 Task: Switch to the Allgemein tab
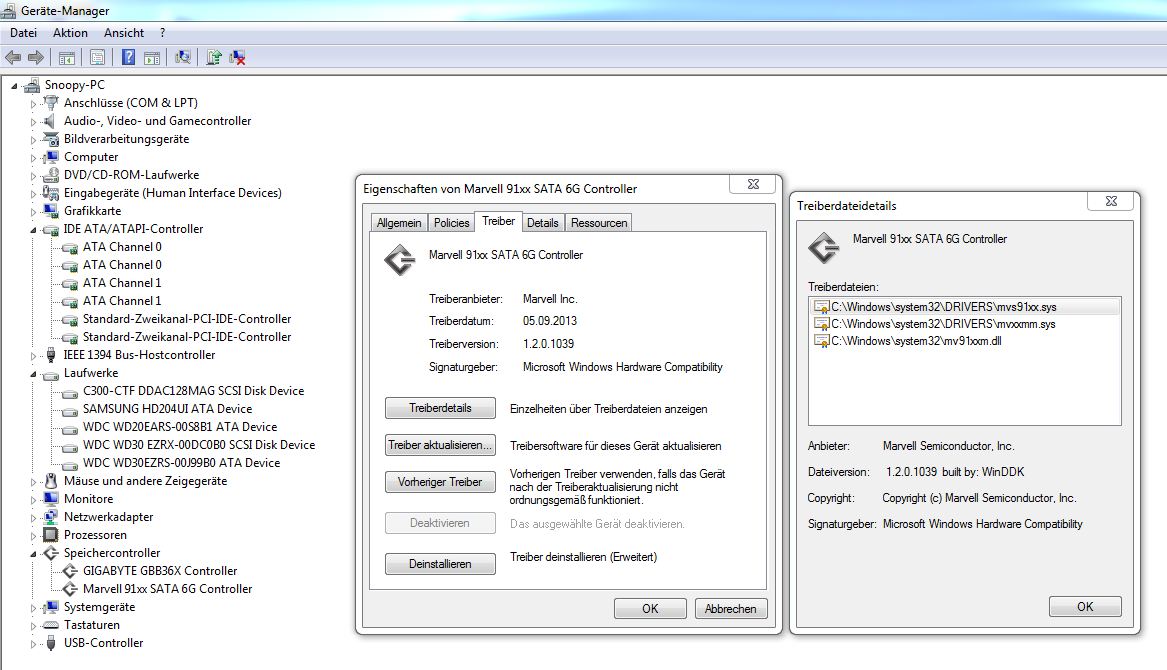pyautogui.click(x=399, y=223)
